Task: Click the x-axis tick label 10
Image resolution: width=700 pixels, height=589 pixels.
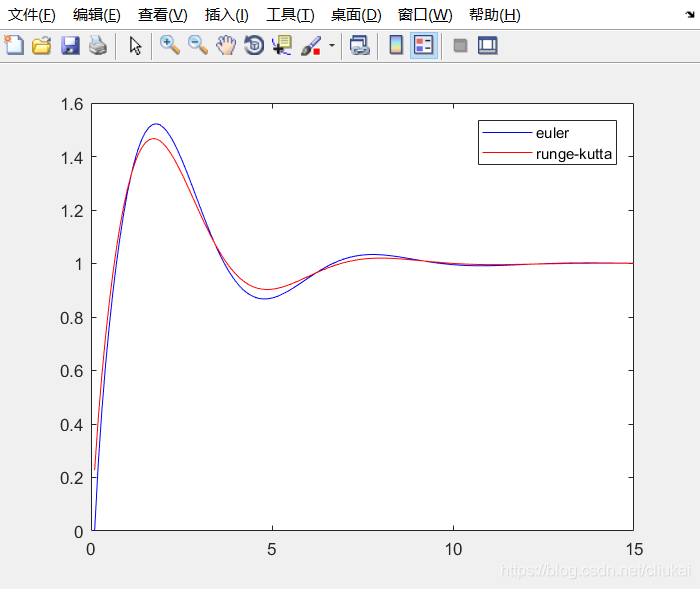Action: pyautogui.click(x=453, y=549)
